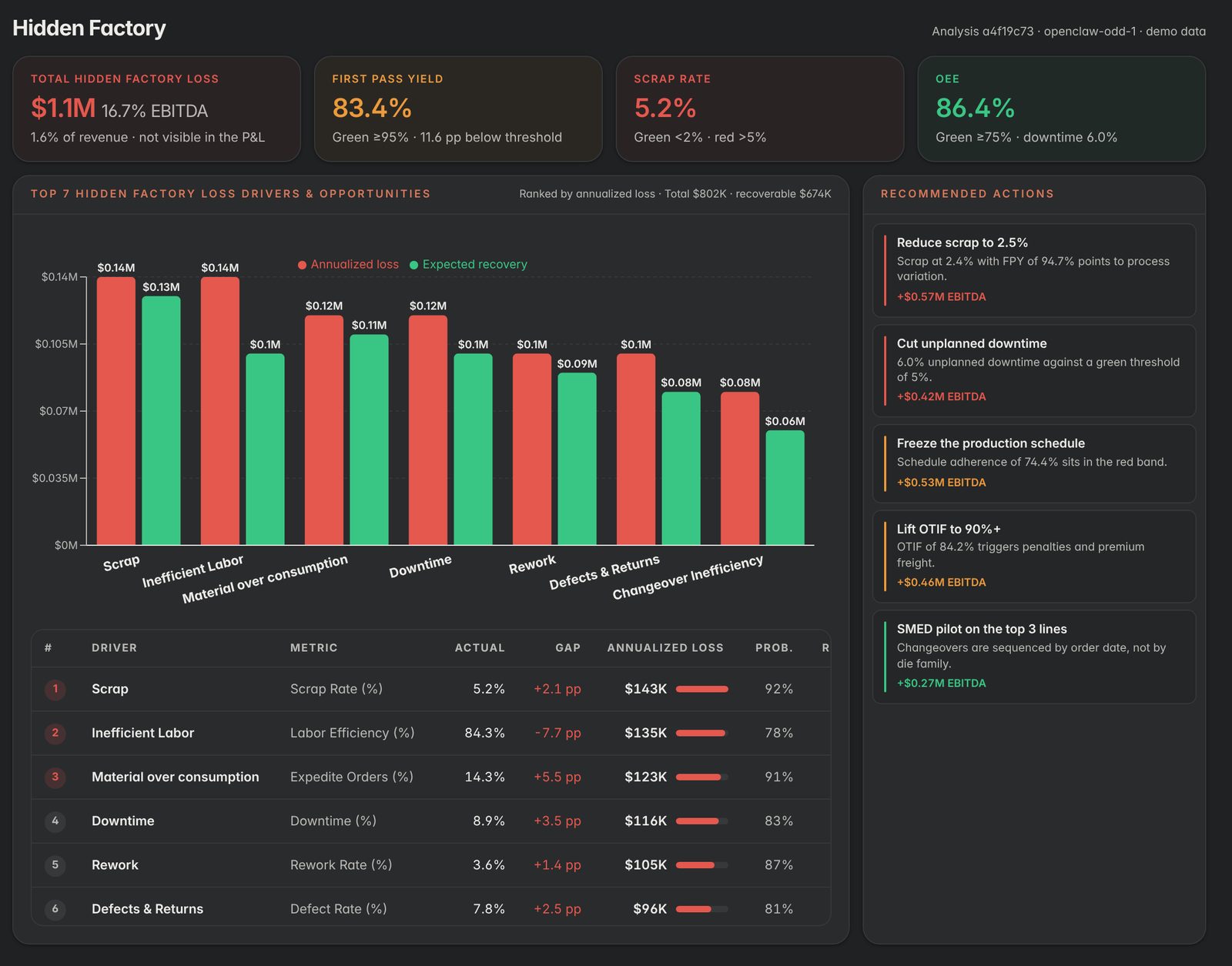Click the -7.7 pp gap value

[558, 733]
